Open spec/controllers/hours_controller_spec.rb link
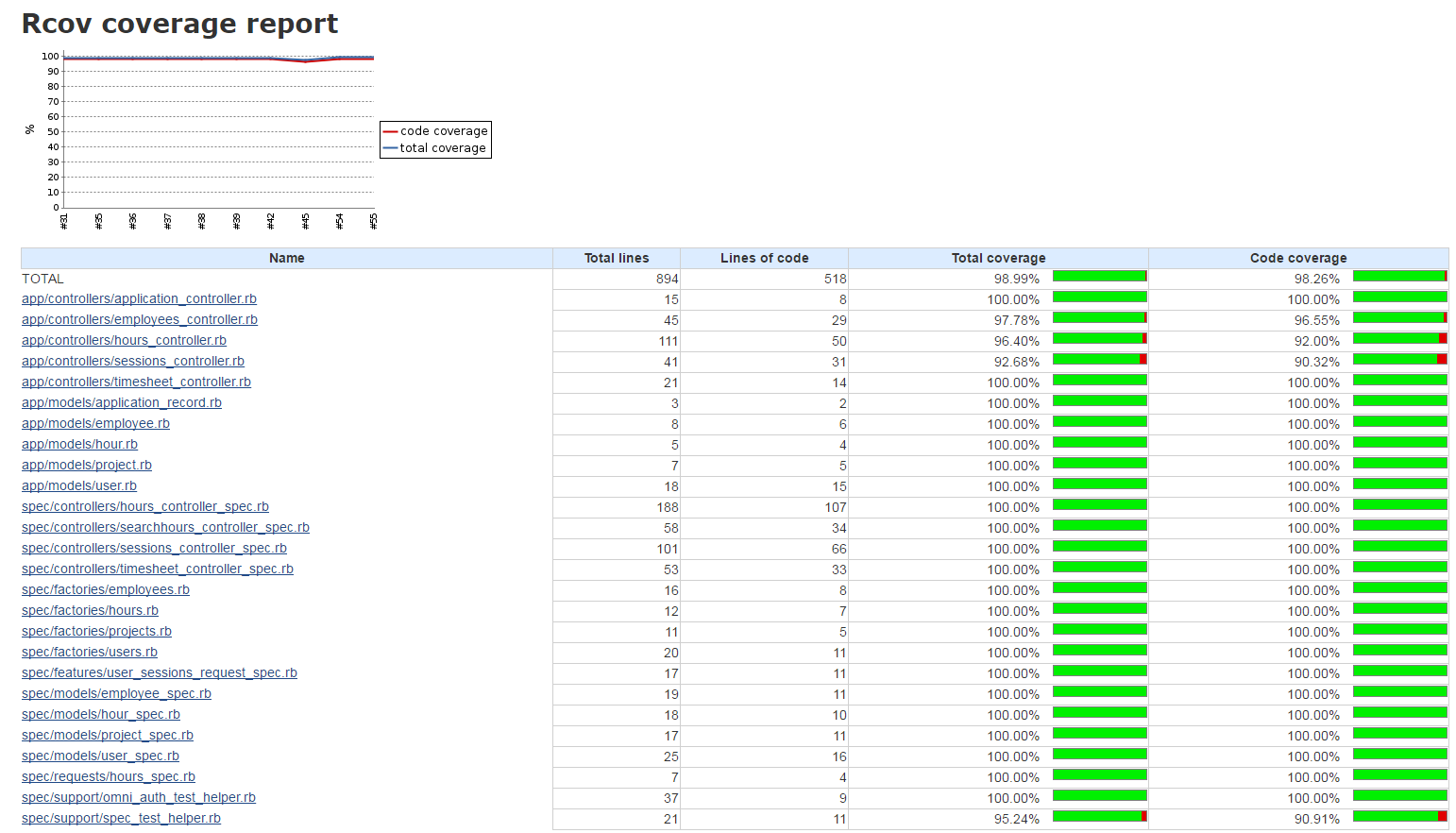Viewport: 1456px width, 833px height. point(145,507)
